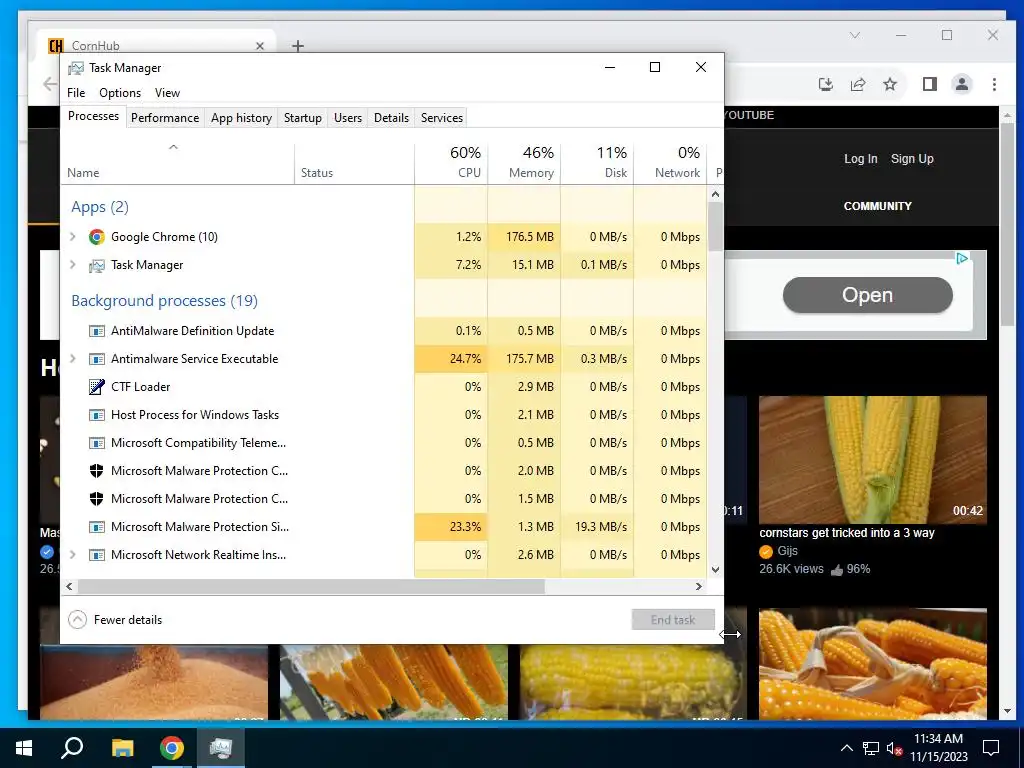Click Chrome's share page icon

[857, 84]
